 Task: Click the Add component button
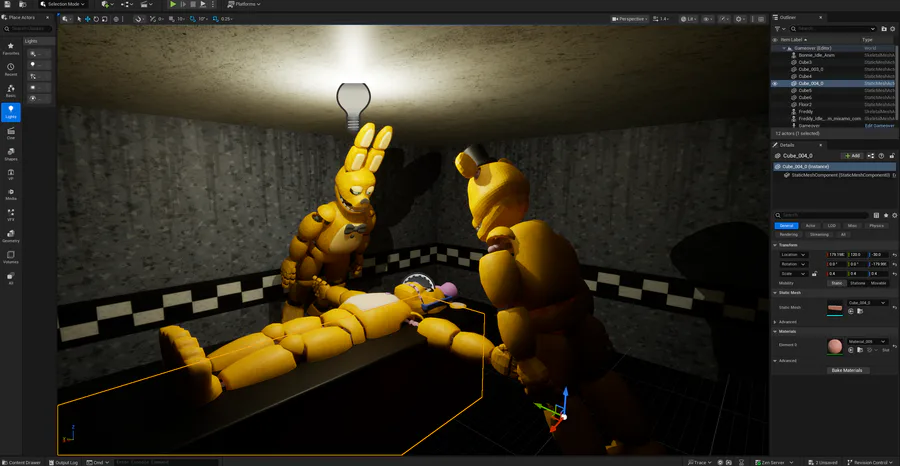pos(852,156)
